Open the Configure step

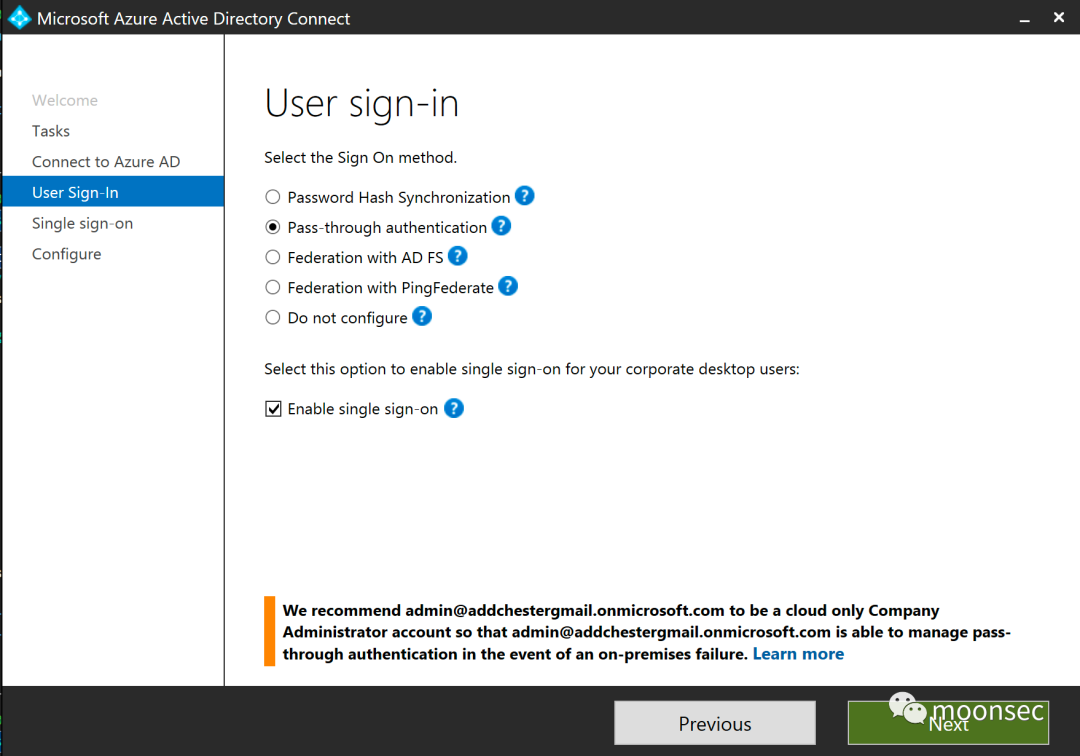tap(67, 254)
